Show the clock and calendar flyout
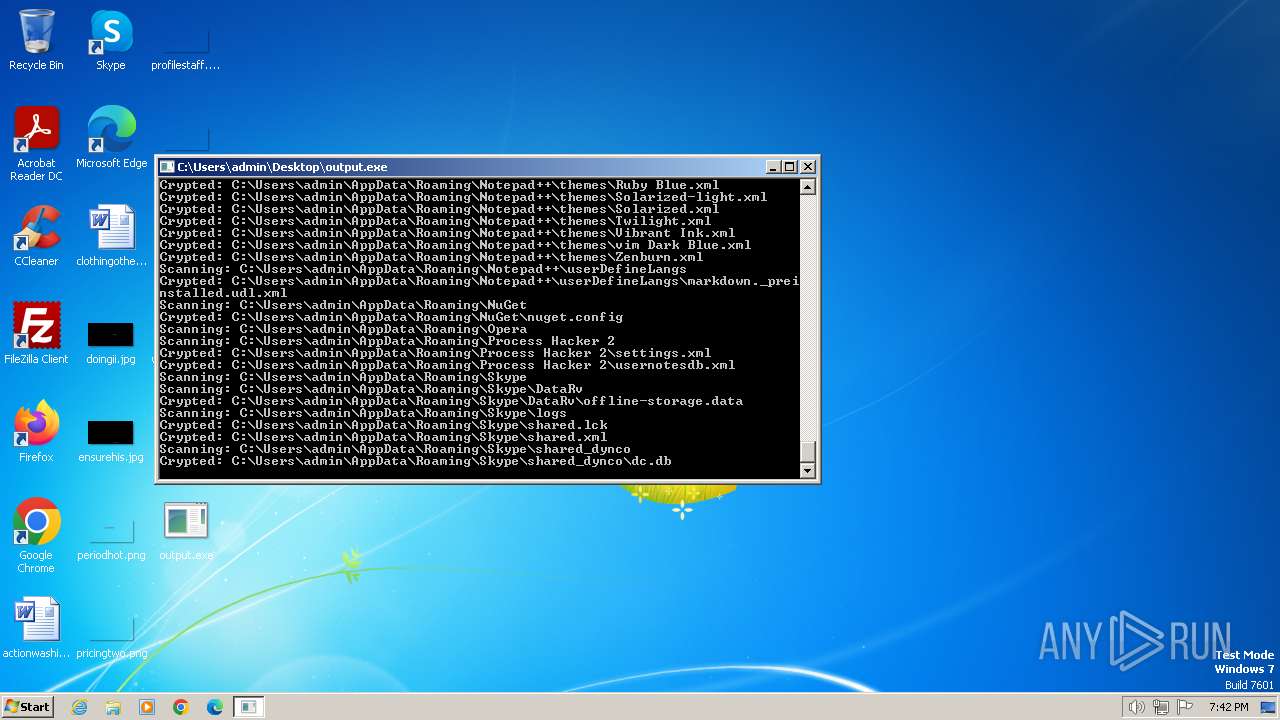1280x720 pixels. click(1228, 707)
